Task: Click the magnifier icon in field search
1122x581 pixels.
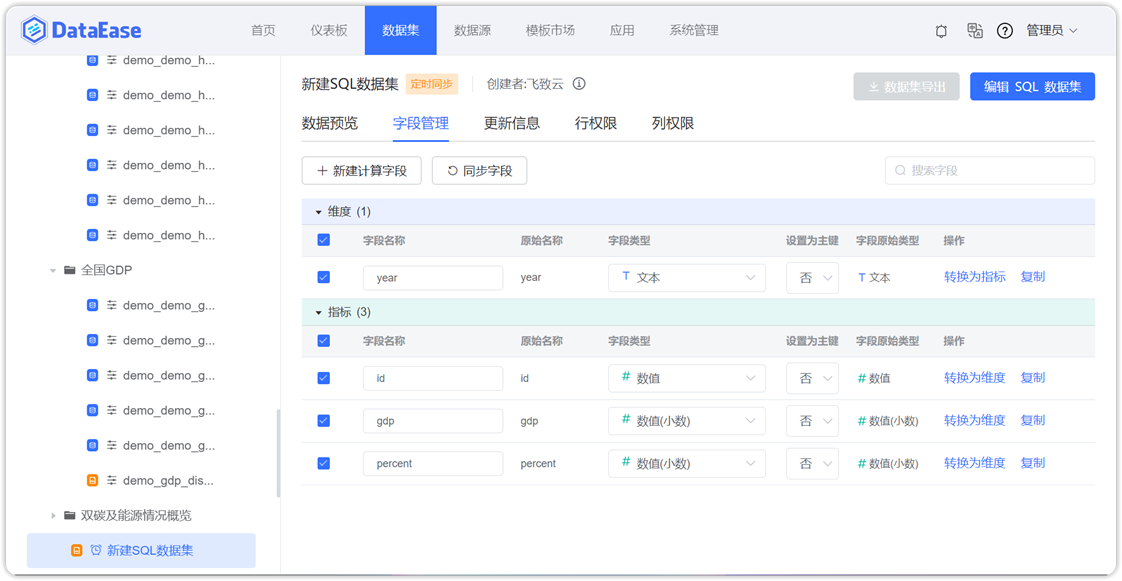Action: point(900,170)
